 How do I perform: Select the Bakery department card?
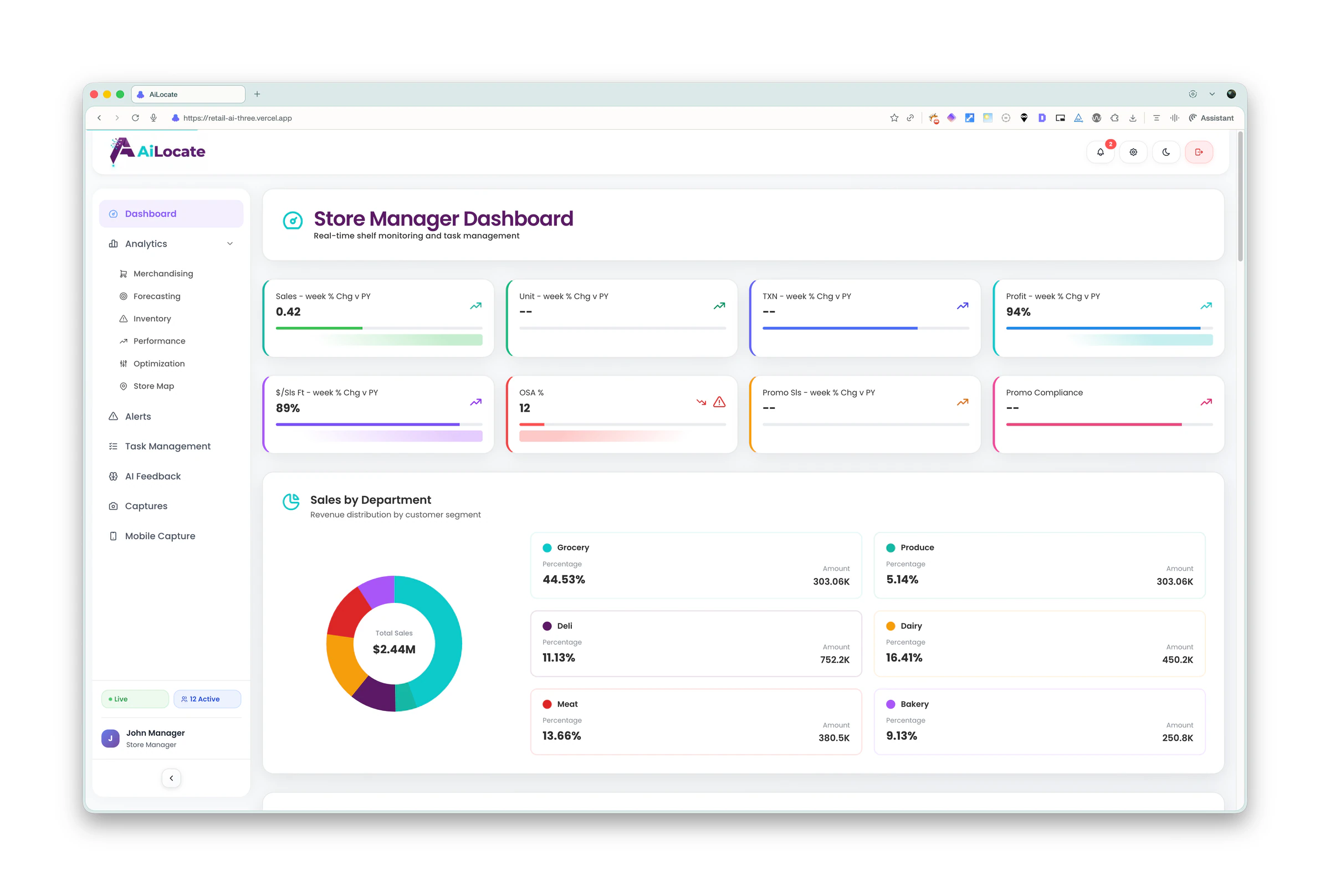(x=1039, y=723)
